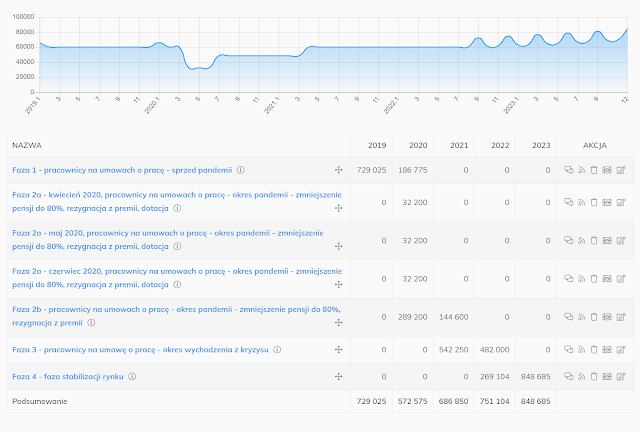Image resolution: width=640 pixels, height=432 pixels.
Task: Click the banknote icon in the Faza 2b row
Action: (x=607, y=316)
